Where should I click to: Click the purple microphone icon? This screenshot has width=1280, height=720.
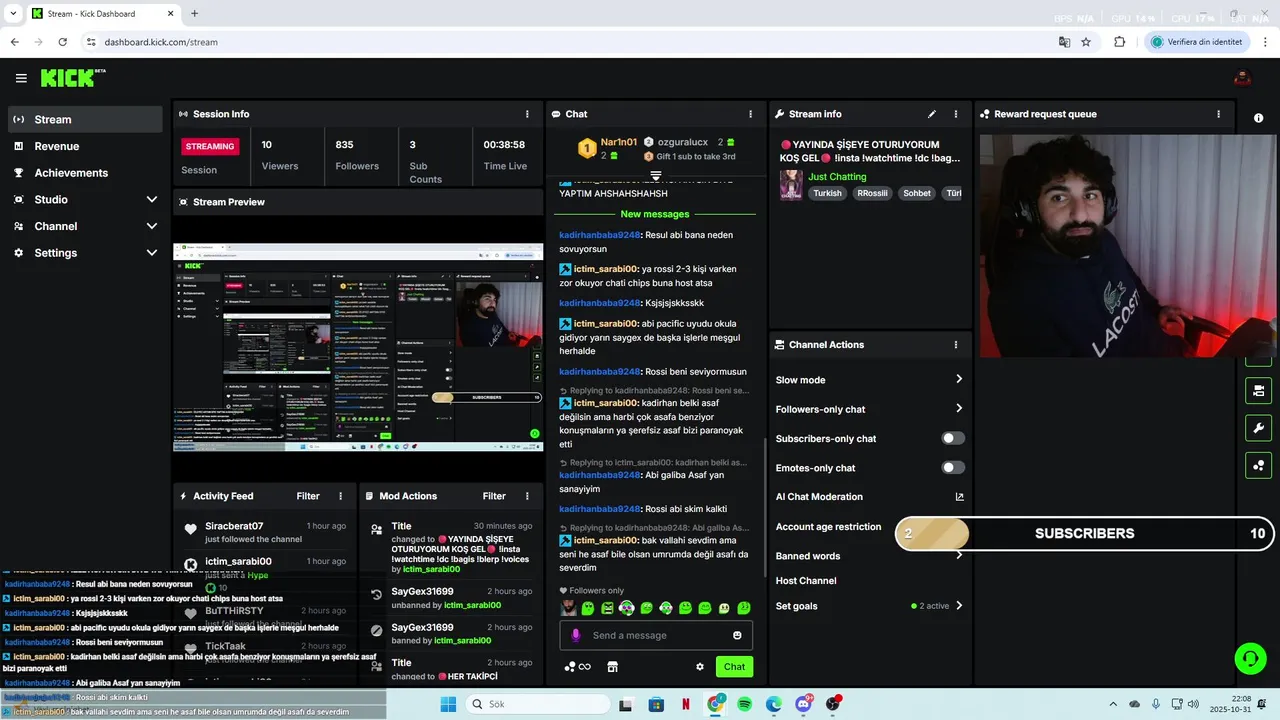[575, 635]
